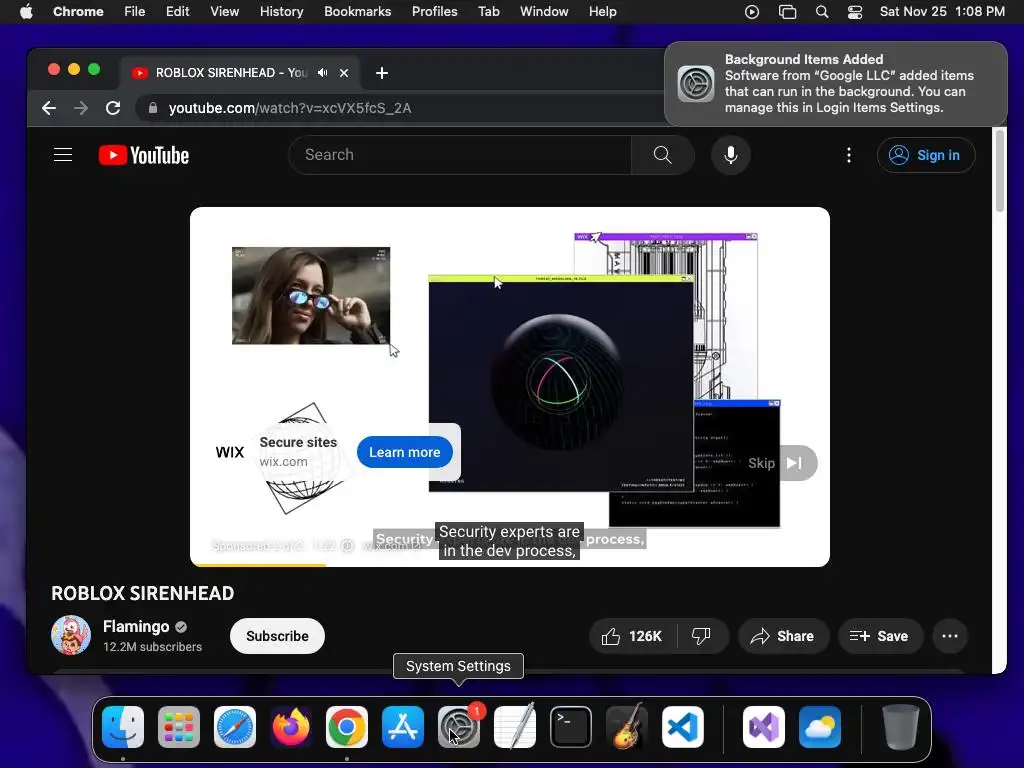The image size is (1024, 768).
Task: Click the search magnifier button
Action: pos(662,155)
